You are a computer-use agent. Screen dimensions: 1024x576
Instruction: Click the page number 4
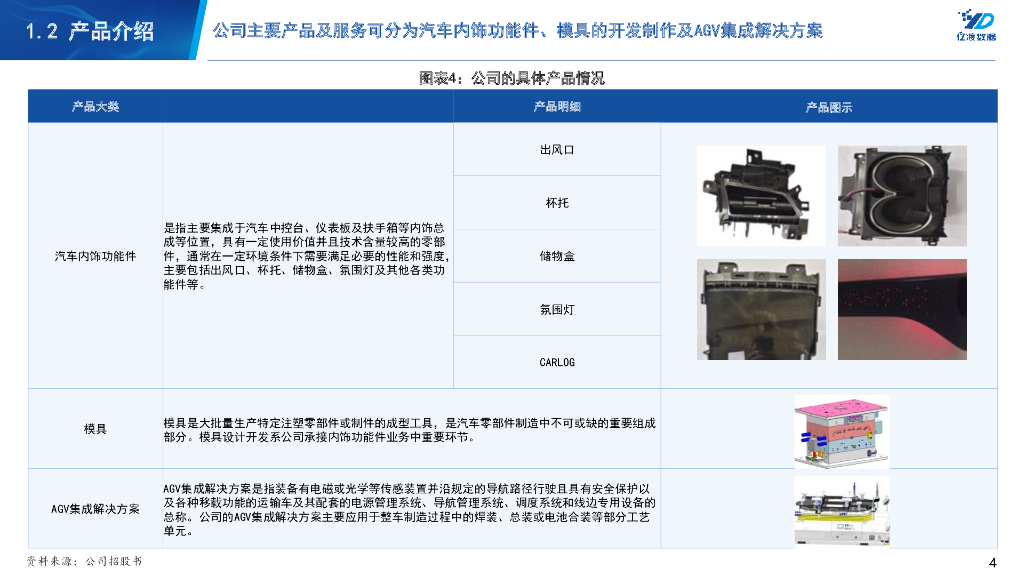click(x=993, y=562)
